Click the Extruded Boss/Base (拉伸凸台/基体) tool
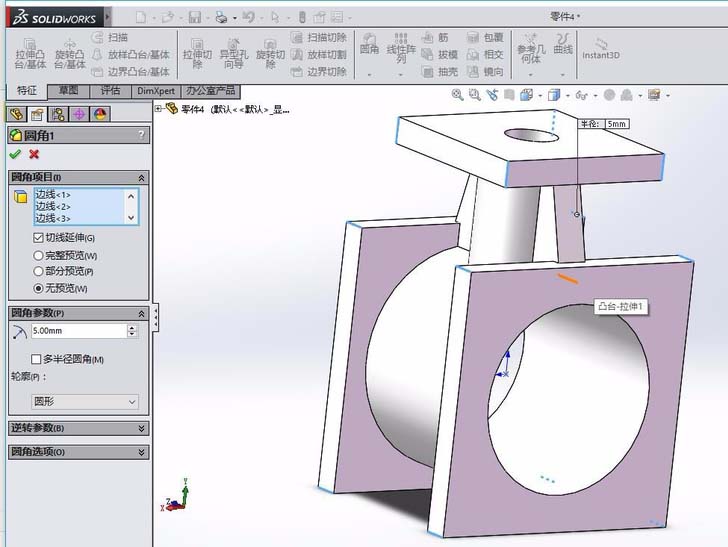The image size is (728, 547). pos(30,54)
